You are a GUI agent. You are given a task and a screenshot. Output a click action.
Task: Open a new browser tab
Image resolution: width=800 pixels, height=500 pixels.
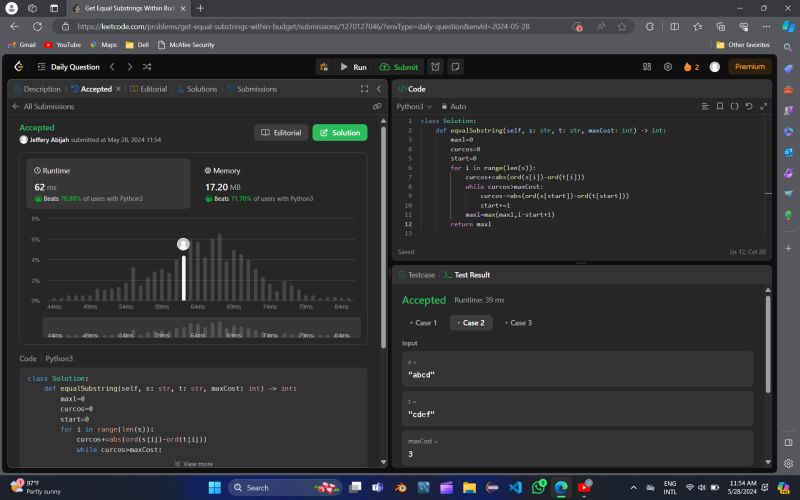click(200, 8)
